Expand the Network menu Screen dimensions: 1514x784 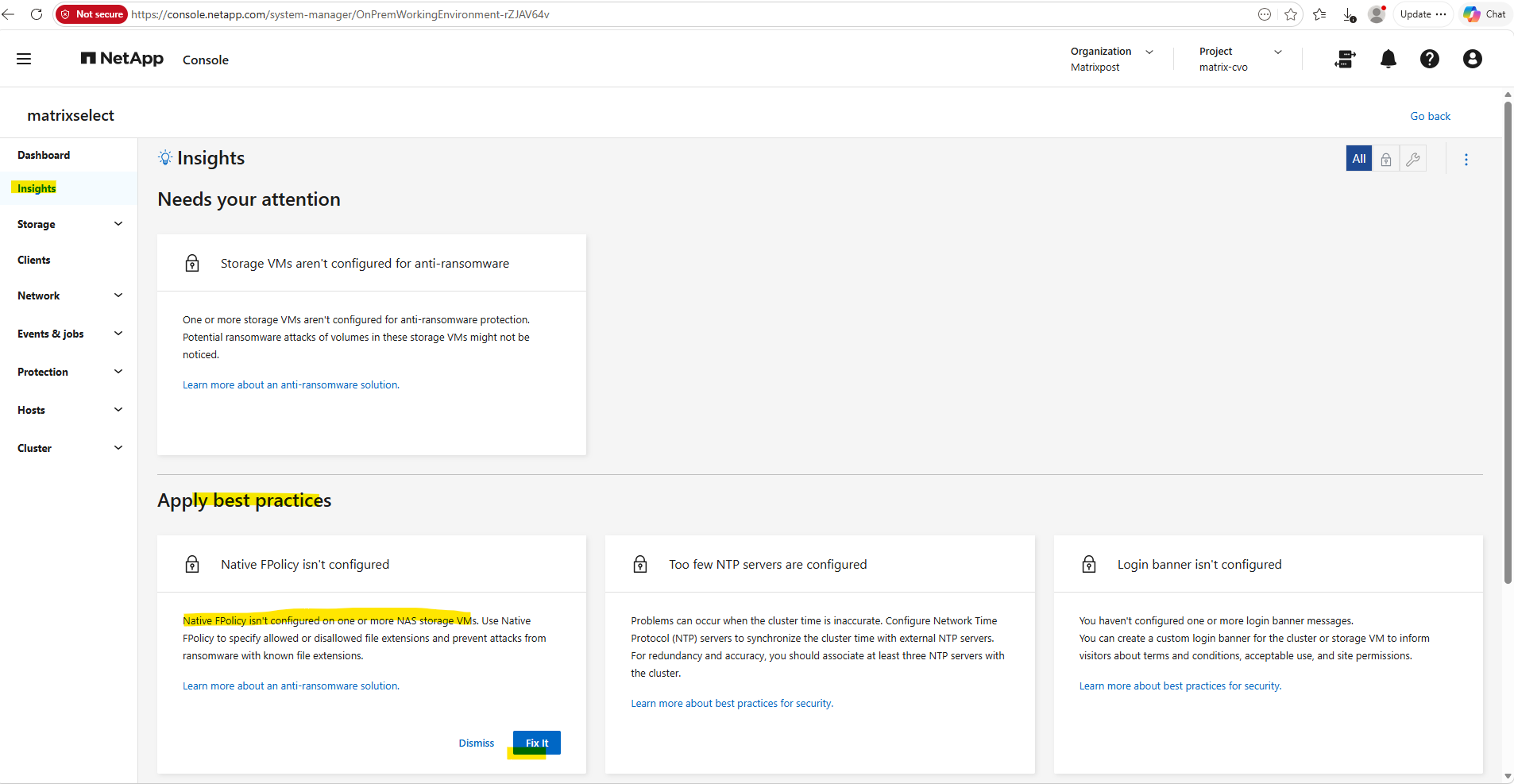click(69, 295)
